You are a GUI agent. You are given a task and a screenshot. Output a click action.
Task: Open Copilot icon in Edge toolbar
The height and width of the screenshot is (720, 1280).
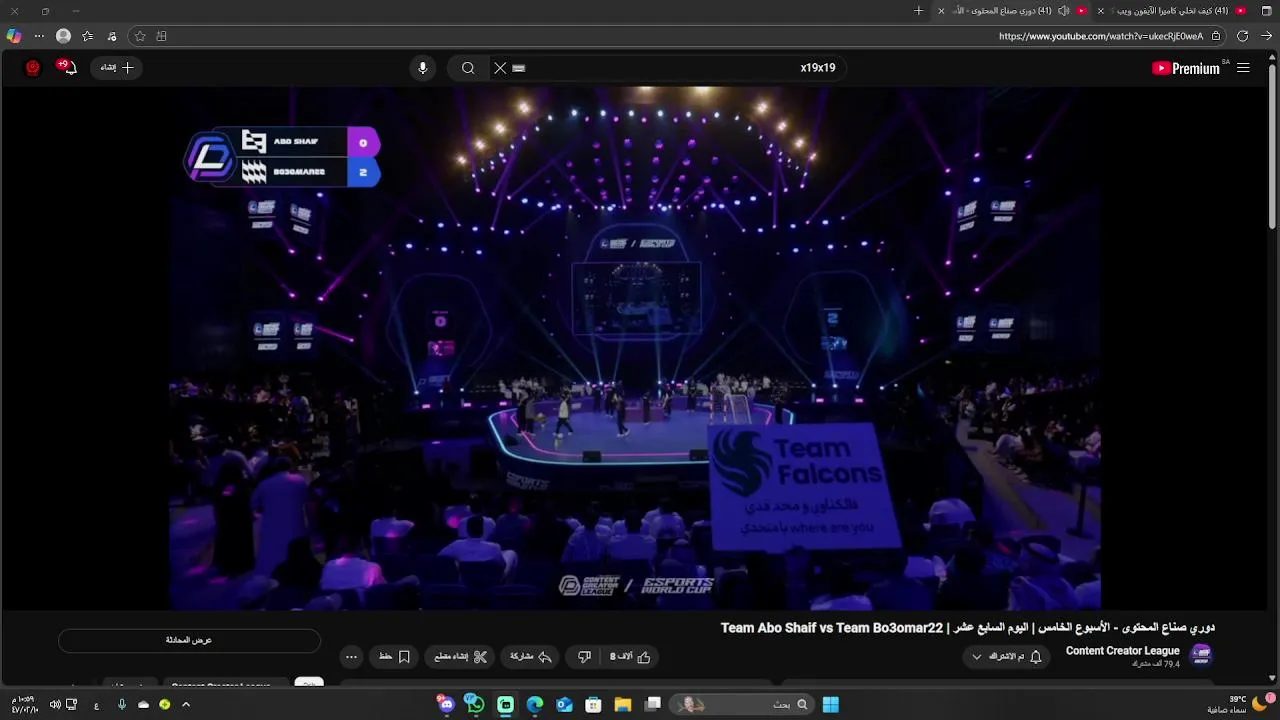click(x=14, y=36)
